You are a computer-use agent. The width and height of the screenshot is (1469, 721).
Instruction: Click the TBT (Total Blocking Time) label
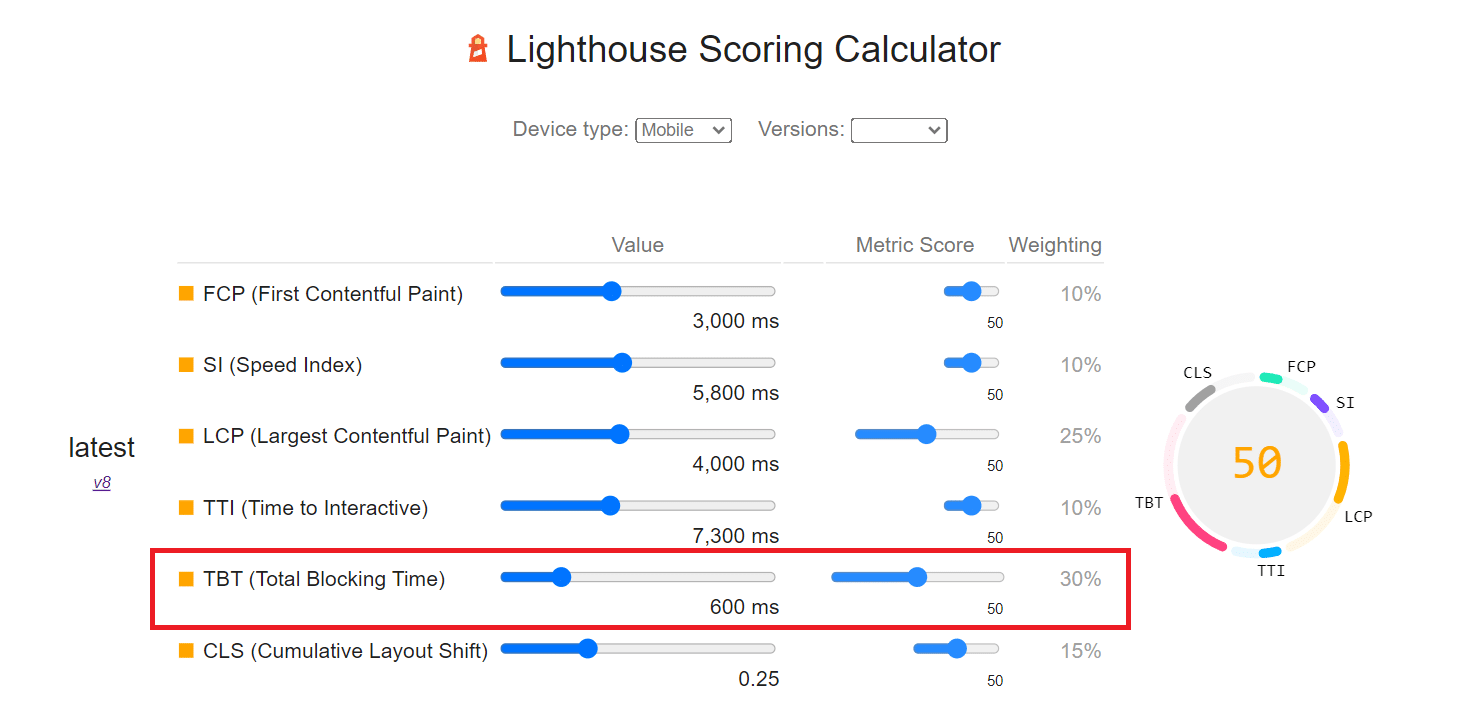[x=324, y=579]
